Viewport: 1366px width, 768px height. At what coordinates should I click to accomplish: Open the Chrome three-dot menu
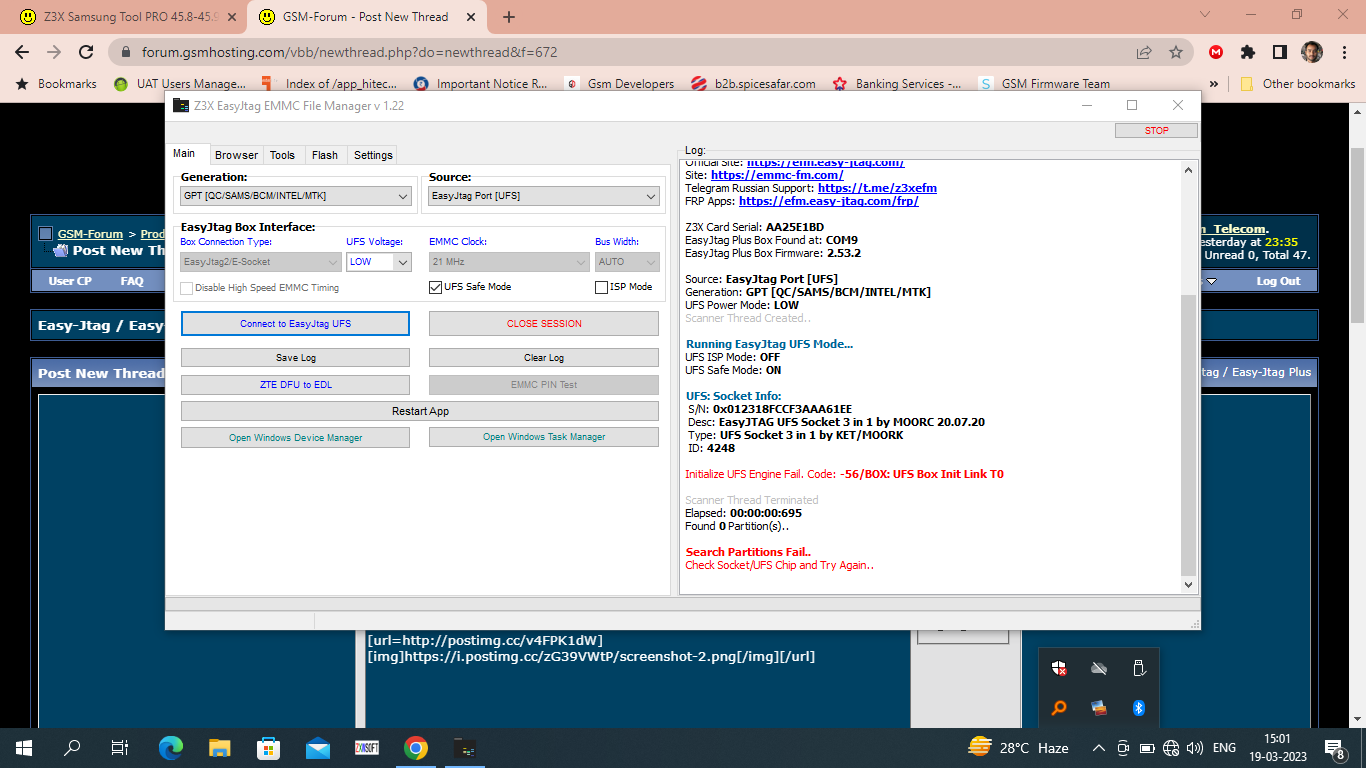click(x=1342, y=52)
